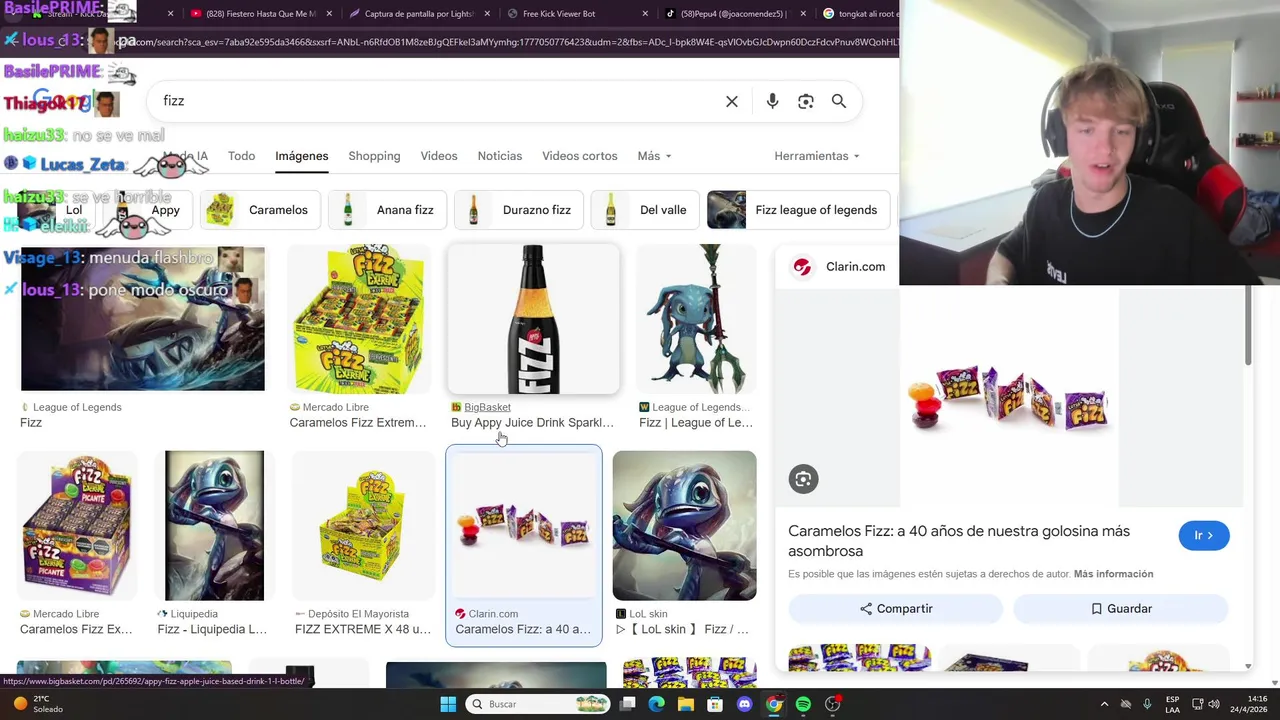Go to the Videos results tab
1280x720 pixels.
point(439,156)
